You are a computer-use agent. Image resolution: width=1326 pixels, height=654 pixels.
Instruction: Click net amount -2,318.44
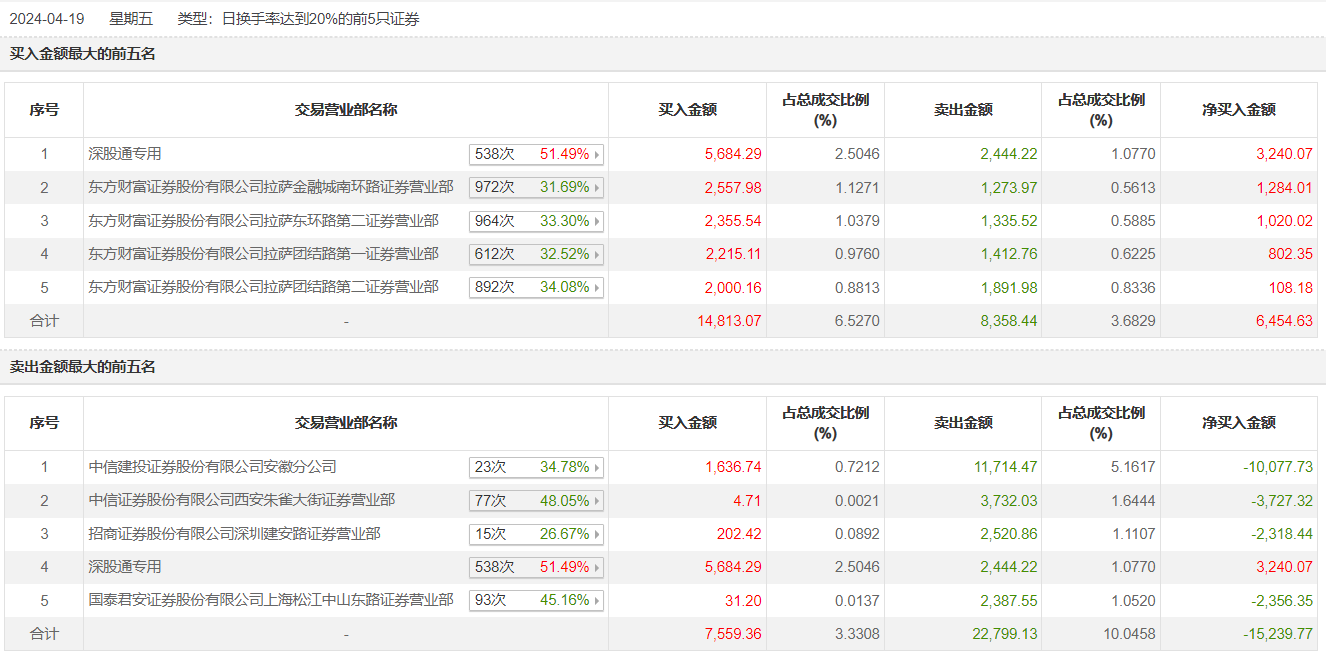(x=1281, y=534)
